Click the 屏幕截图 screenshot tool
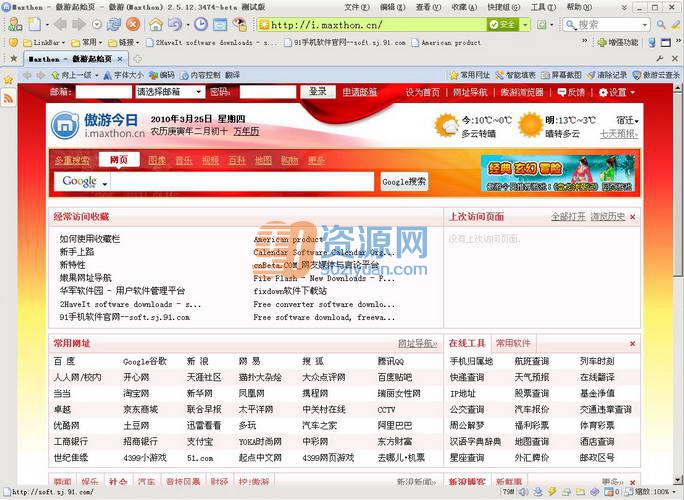Screen dimensions: 684x500 561,75
